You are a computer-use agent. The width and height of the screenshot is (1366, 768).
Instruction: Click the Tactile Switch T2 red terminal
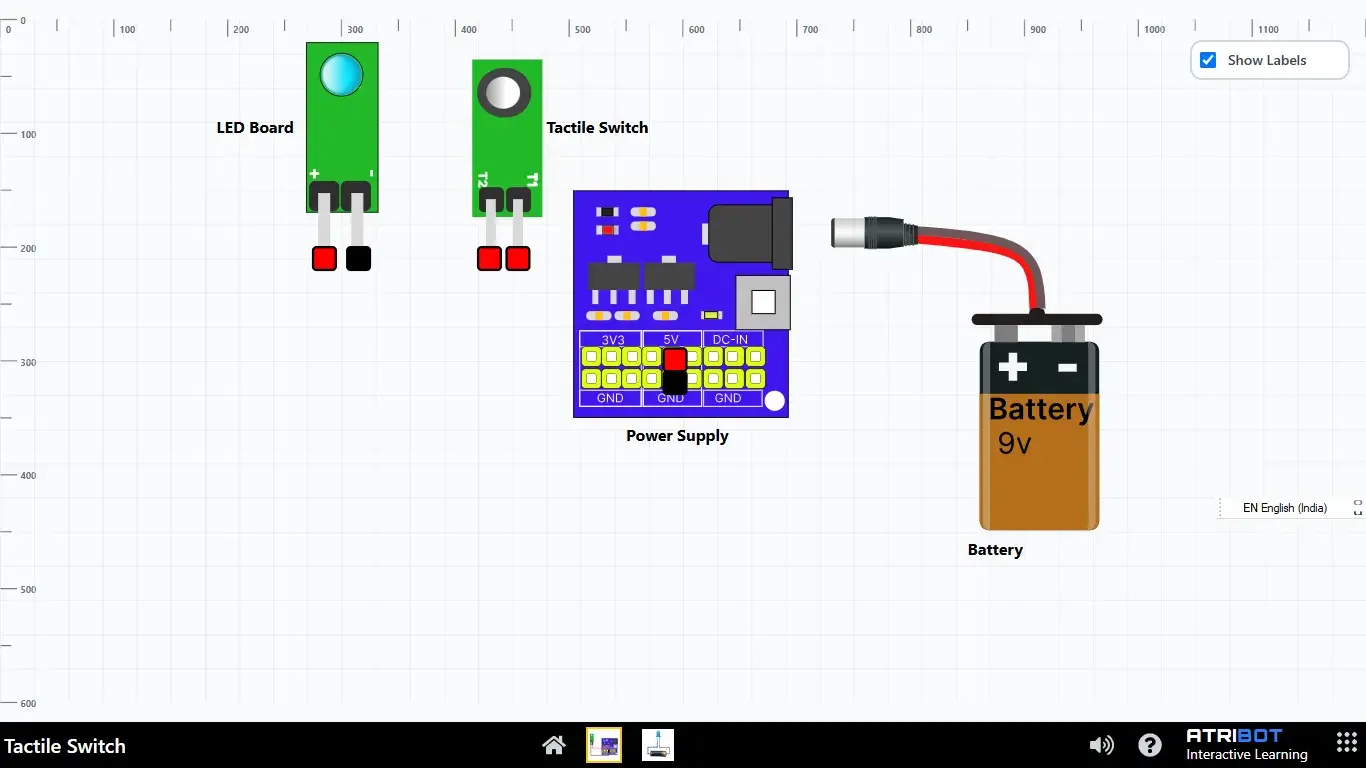(489, 258)
